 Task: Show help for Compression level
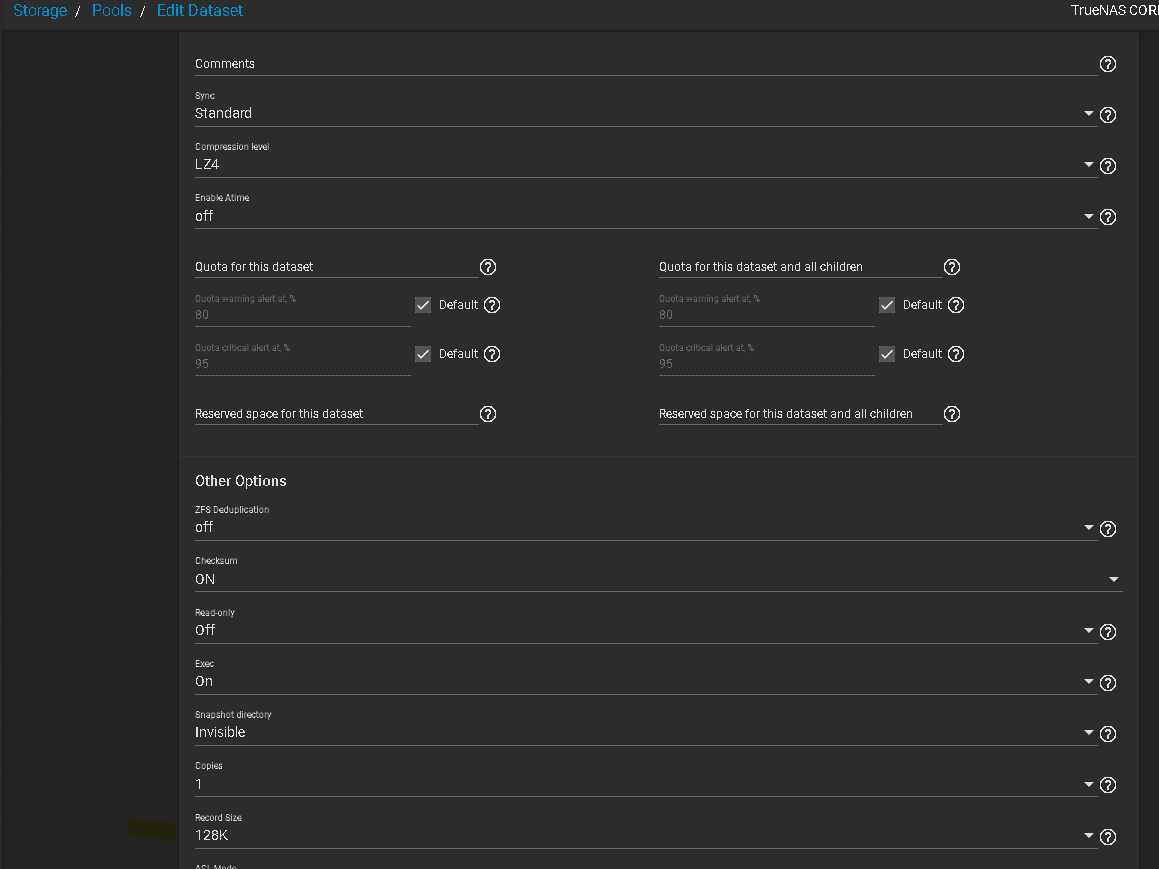click(1107, 166)
